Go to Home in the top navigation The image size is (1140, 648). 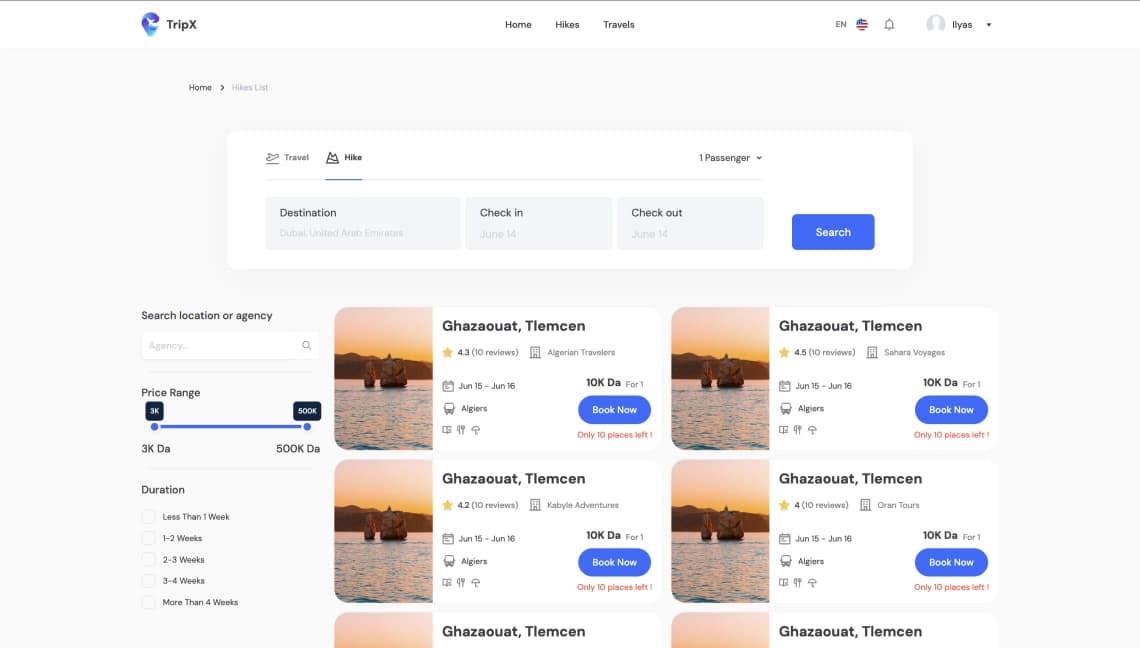(518, 25)
